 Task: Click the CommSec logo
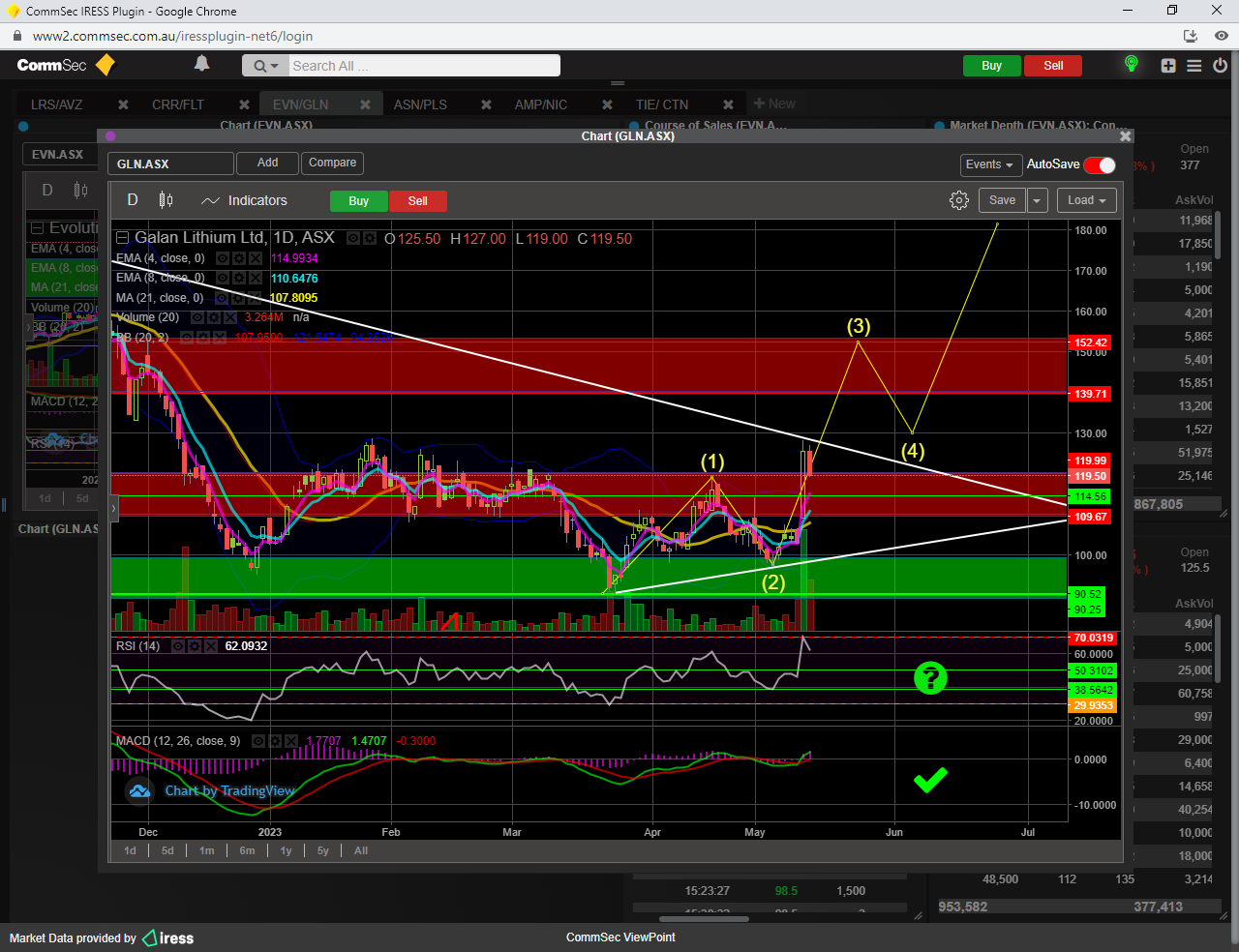(66, 65)
